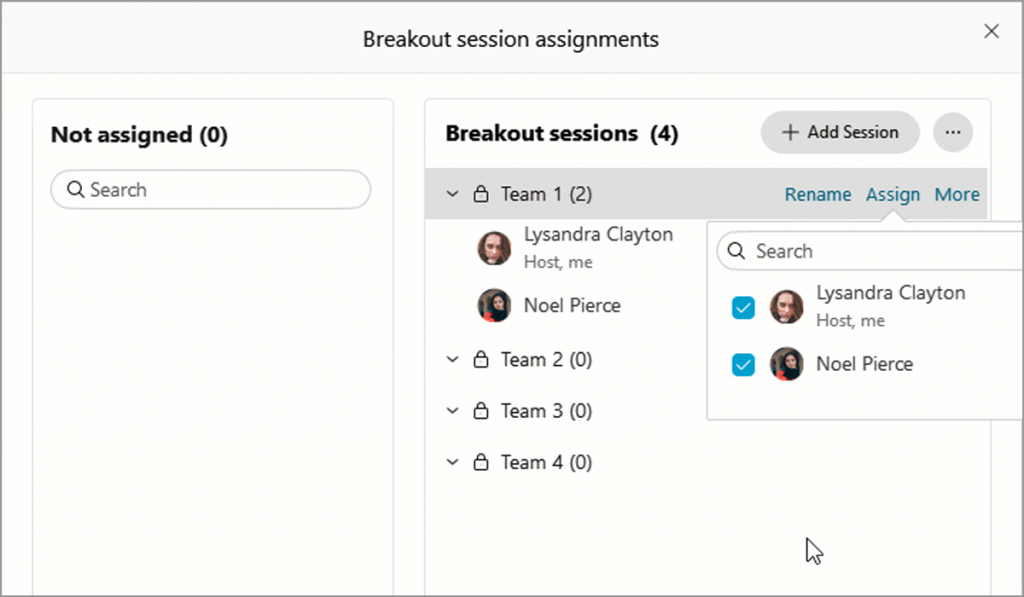Screen dimensions: 1024x597
Task: Click the magnifier icon in Not assigned search
Action: 74,189
